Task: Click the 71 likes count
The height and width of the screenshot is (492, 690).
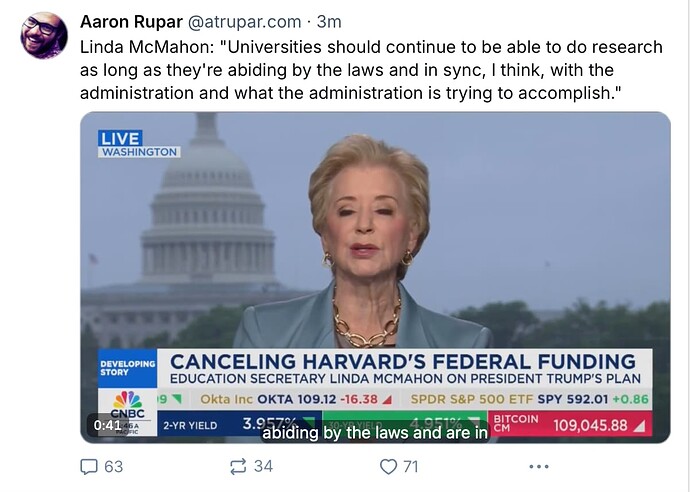Action: 411,466
